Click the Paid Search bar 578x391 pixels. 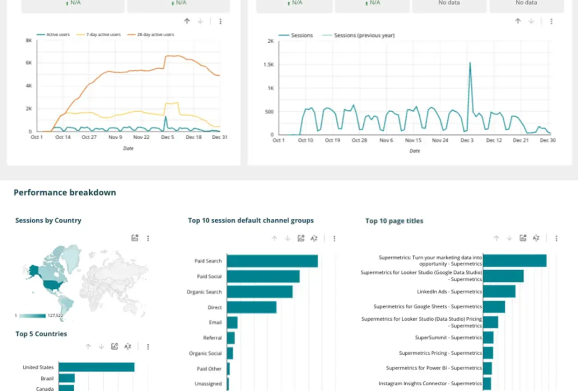tap(272, 261)
